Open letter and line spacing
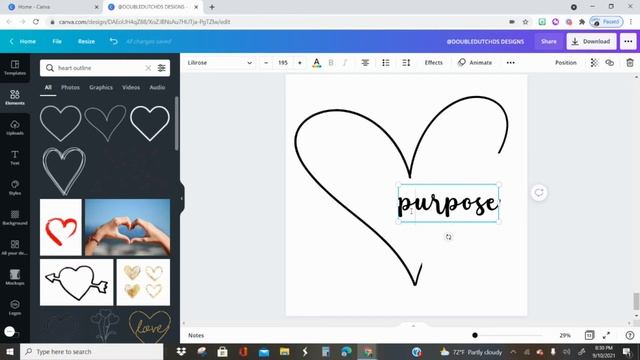Viewport: 640px width, 360px height. click(406, 63)
